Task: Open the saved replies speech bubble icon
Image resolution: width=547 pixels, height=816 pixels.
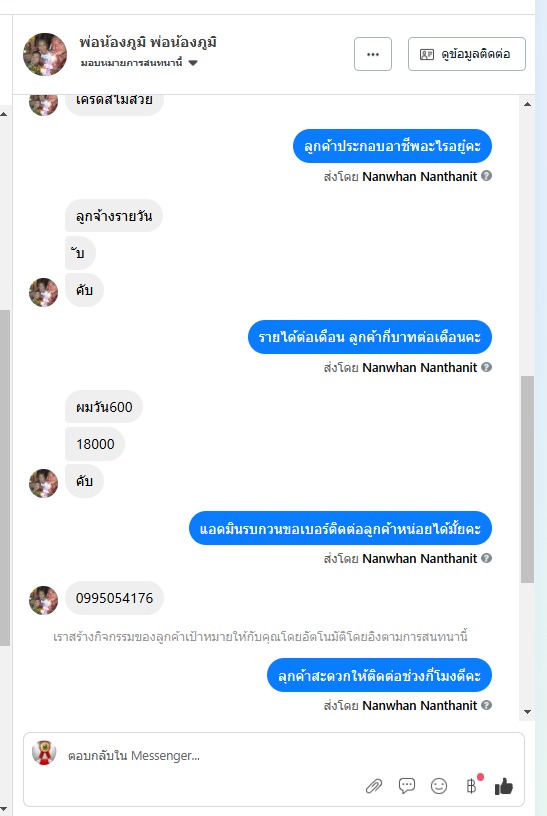Action: coord(406,785)
